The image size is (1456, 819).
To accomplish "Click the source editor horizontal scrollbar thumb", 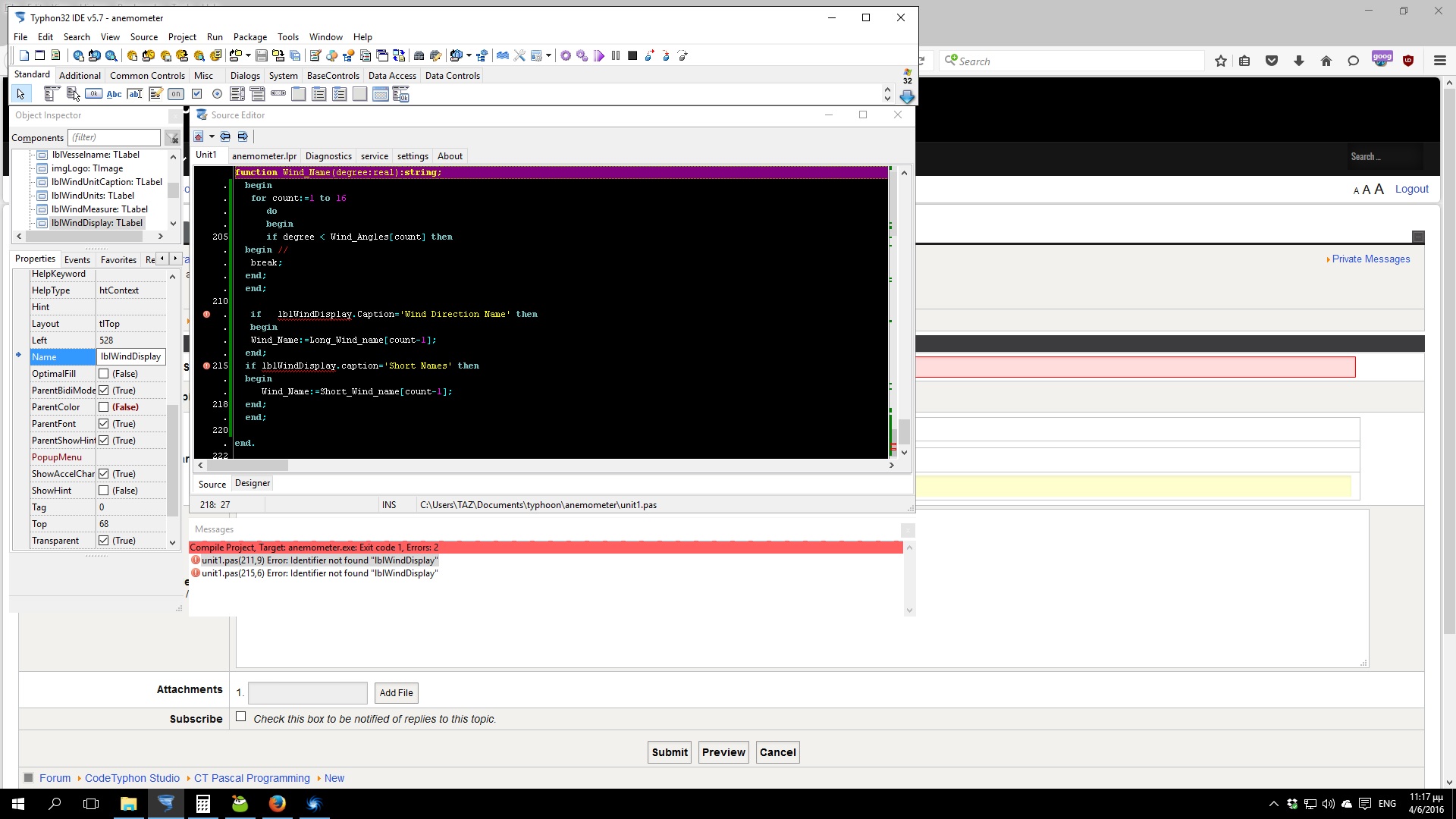I will (247, 466).
